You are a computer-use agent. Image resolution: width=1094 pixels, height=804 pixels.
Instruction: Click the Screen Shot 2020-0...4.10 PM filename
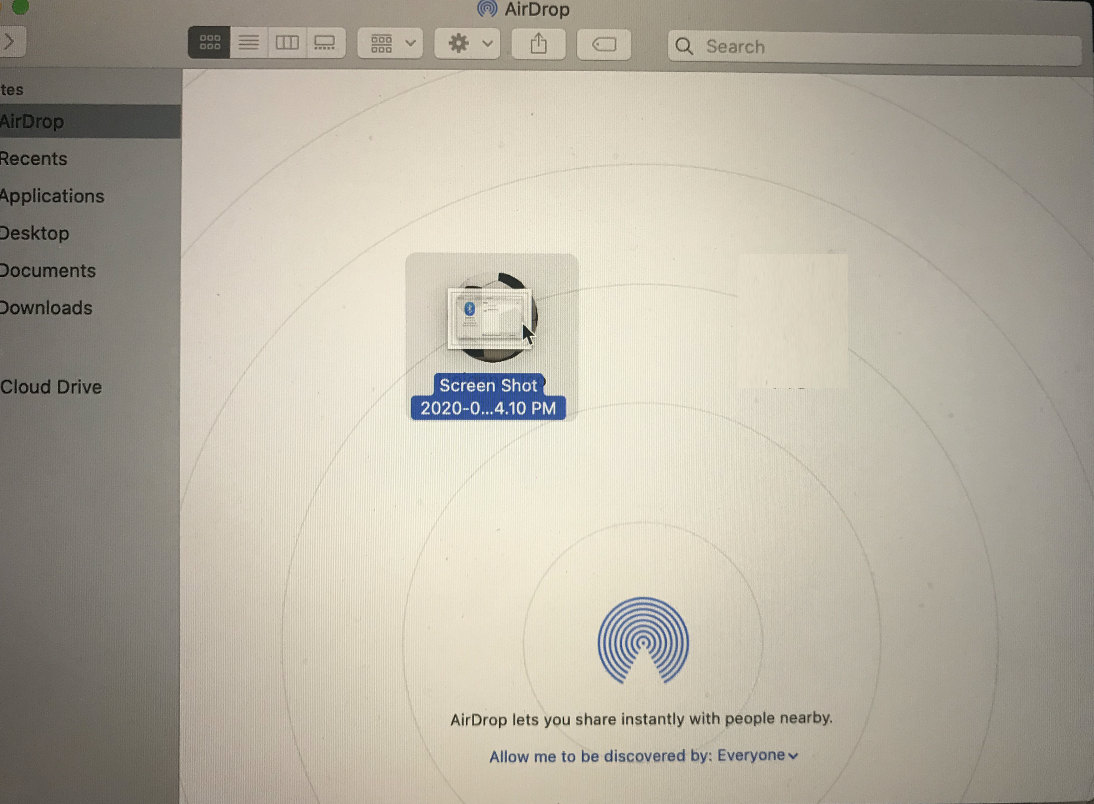tap(488, 396)
